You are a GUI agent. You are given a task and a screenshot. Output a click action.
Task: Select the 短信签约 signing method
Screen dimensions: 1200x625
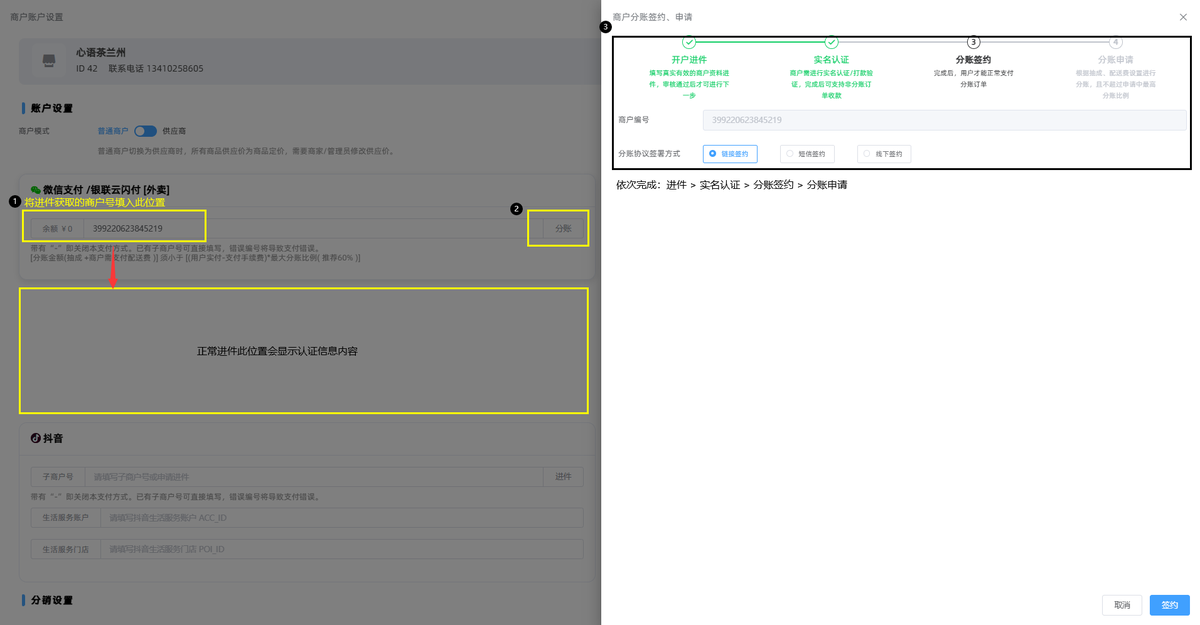(x=807, y=154)
